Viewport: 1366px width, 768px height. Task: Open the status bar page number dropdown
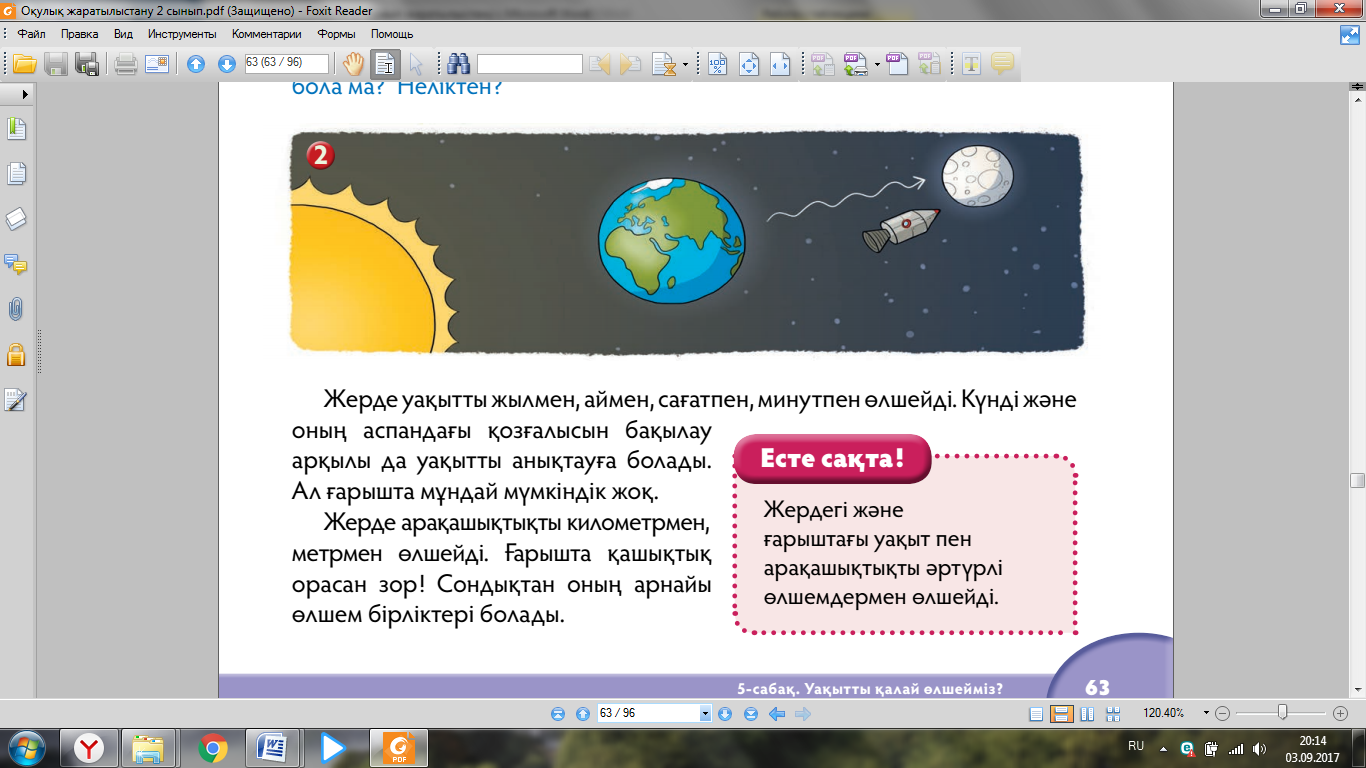click(x=705, y=714)
